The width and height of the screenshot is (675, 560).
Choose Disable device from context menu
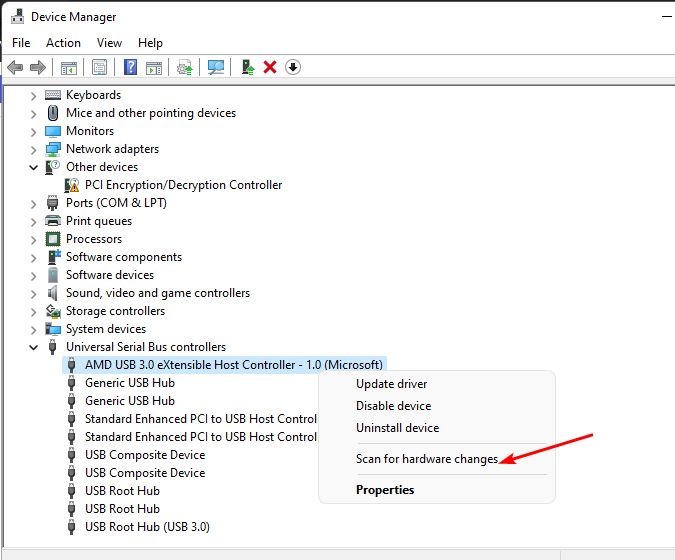coord(437,406)
